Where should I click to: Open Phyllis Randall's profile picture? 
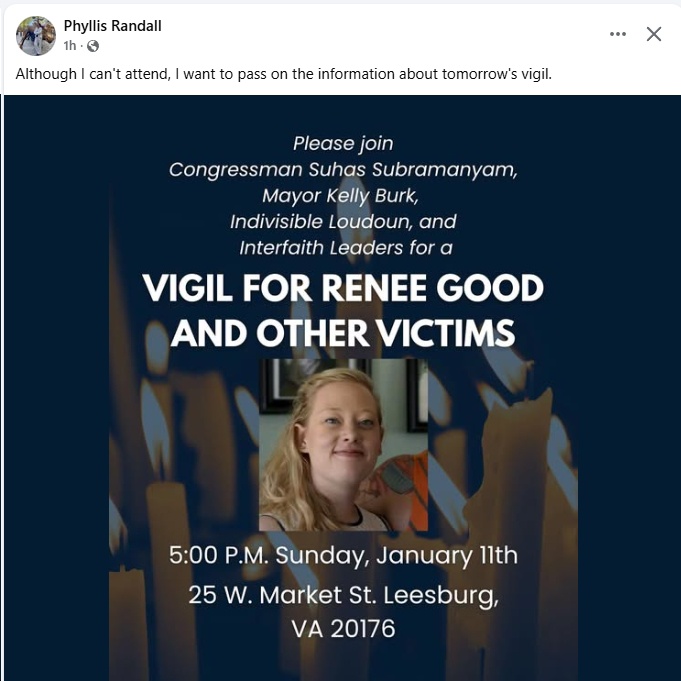coord(35,35)
